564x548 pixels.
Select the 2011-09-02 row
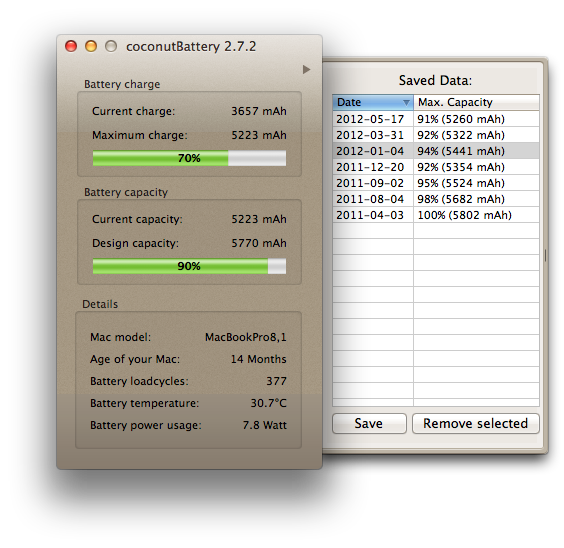point(436,183)
